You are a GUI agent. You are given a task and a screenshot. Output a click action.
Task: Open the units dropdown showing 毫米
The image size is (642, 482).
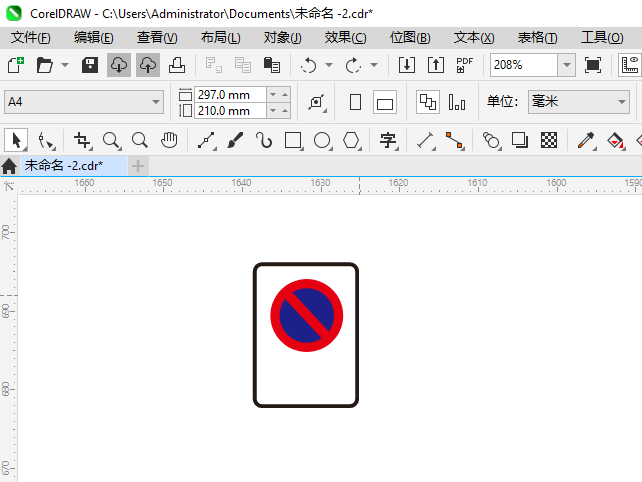(x=579, y=102)
